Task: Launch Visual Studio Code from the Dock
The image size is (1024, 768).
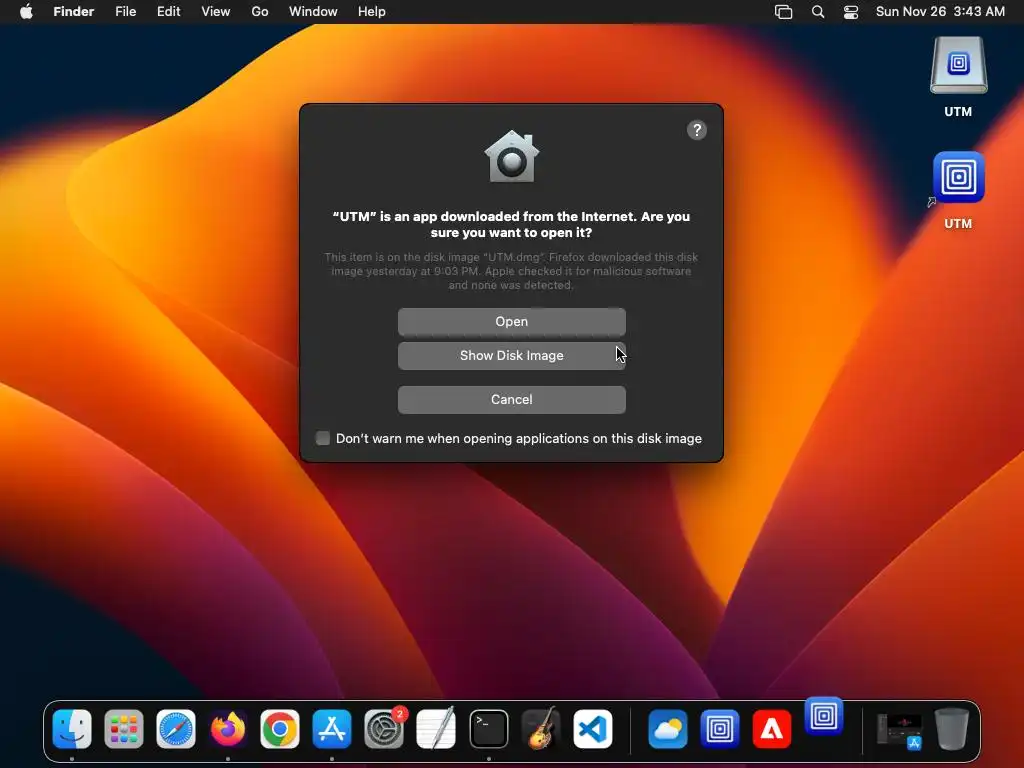Action: [x=593, y=728]
